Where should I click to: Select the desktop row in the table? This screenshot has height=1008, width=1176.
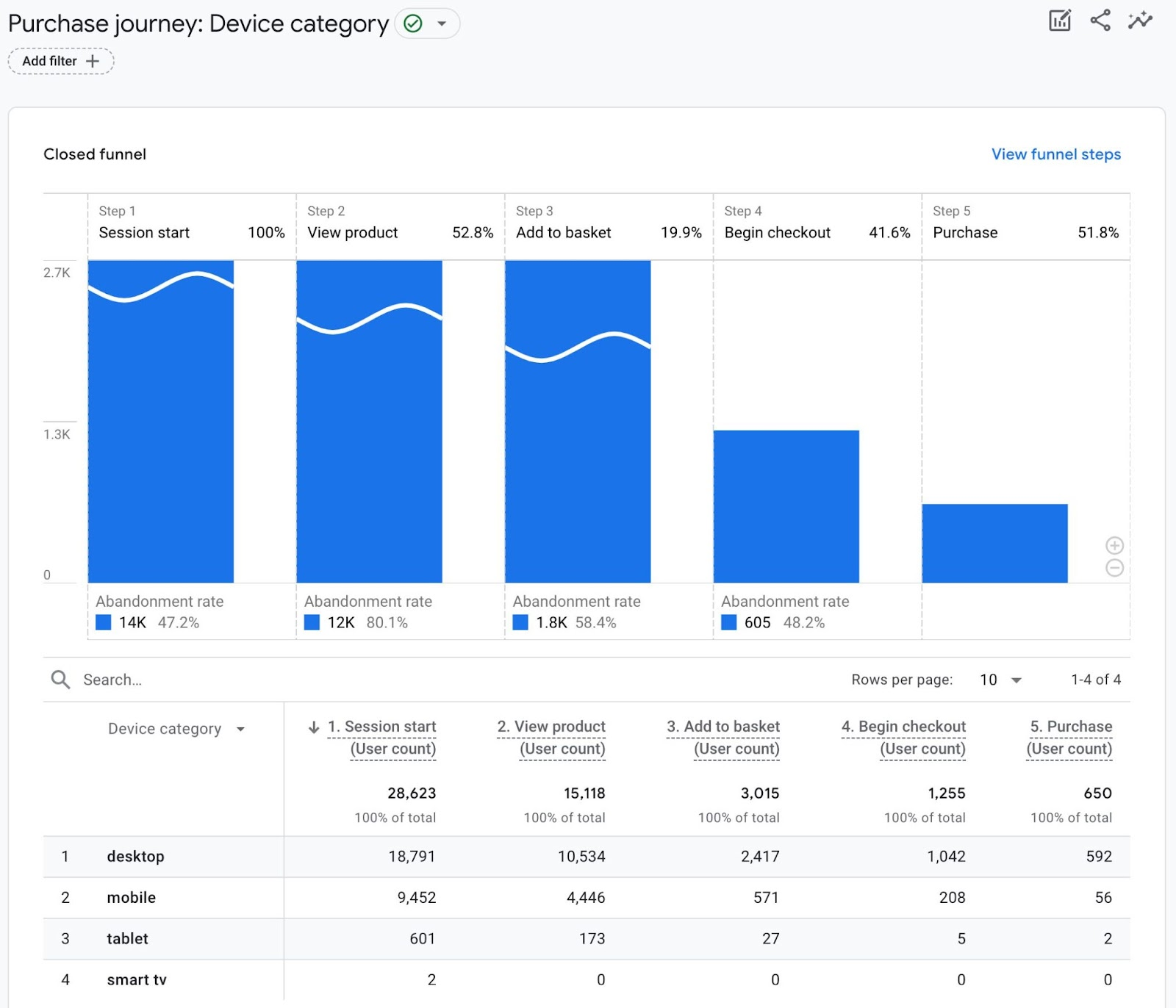point(135,856)
